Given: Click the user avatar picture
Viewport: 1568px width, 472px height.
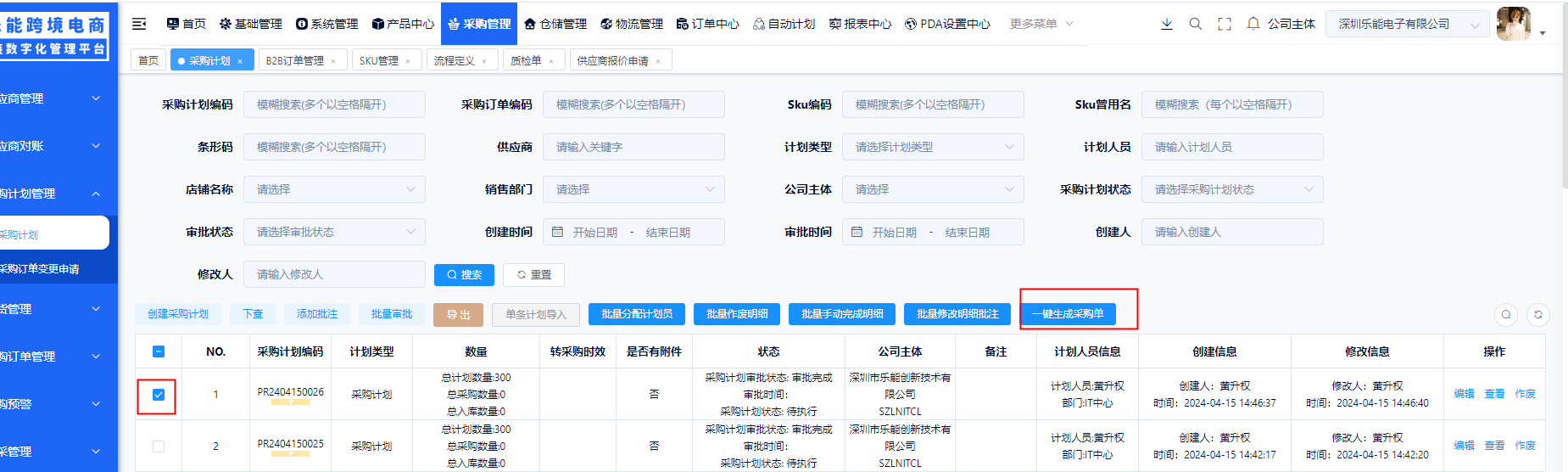Looking at the screenshot, I should coord(1514,24).
